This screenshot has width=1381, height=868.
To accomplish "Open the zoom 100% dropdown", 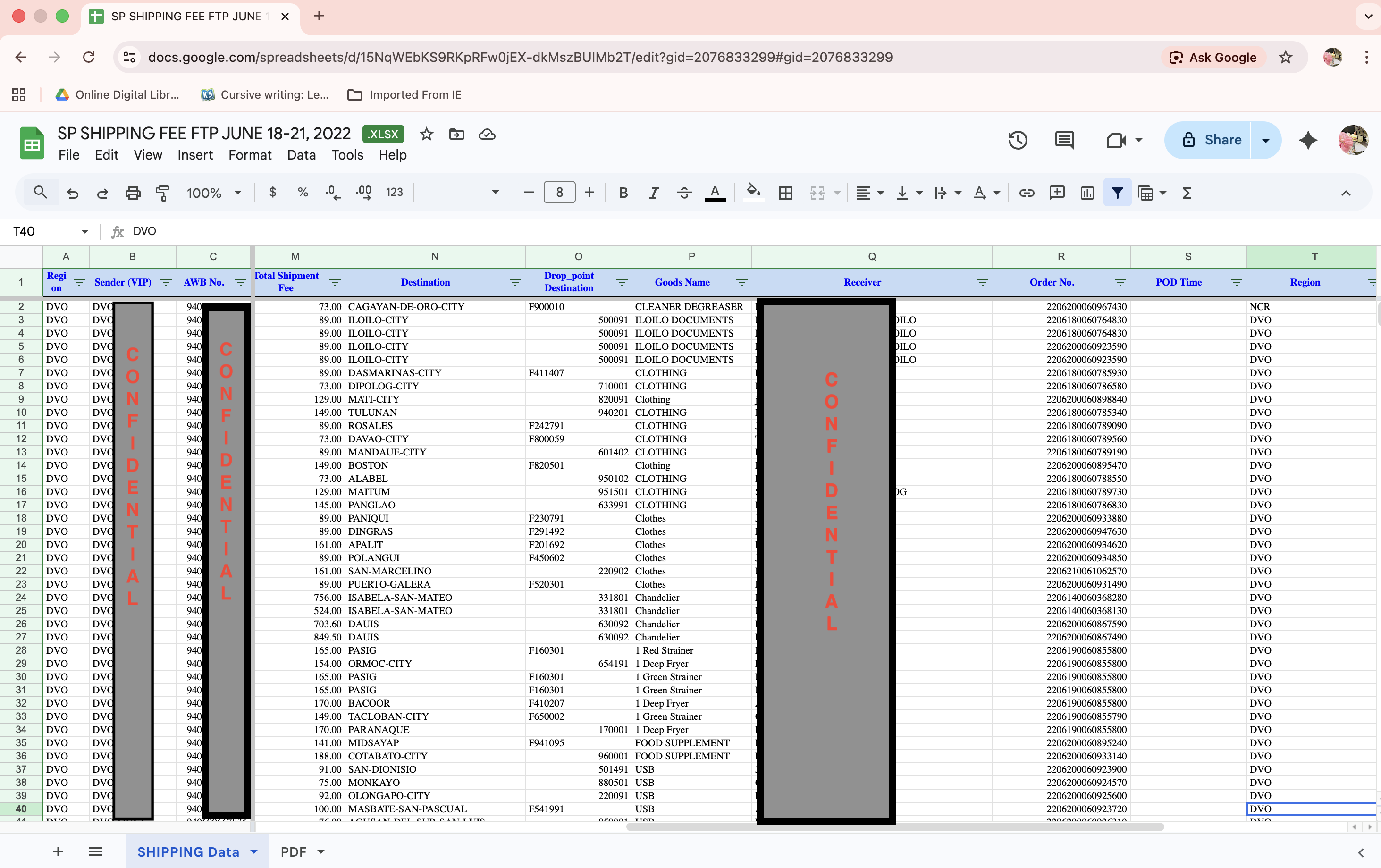I will click(213, 193).
